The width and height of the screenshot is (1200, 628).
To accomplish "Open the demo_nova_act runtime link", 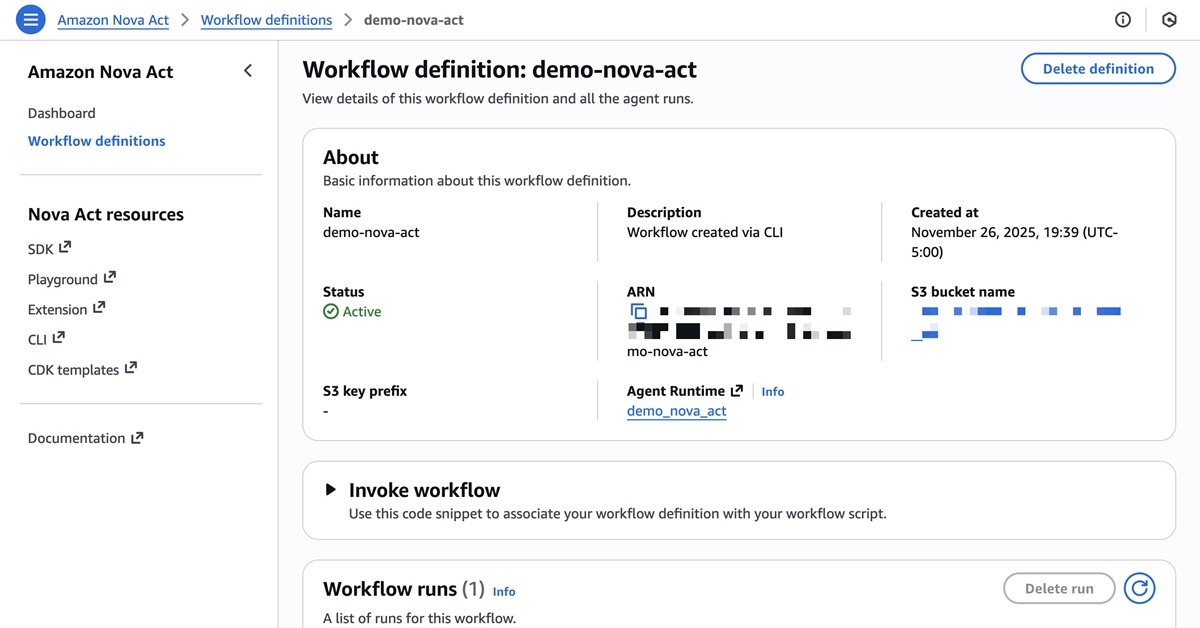I will (676, 410).
